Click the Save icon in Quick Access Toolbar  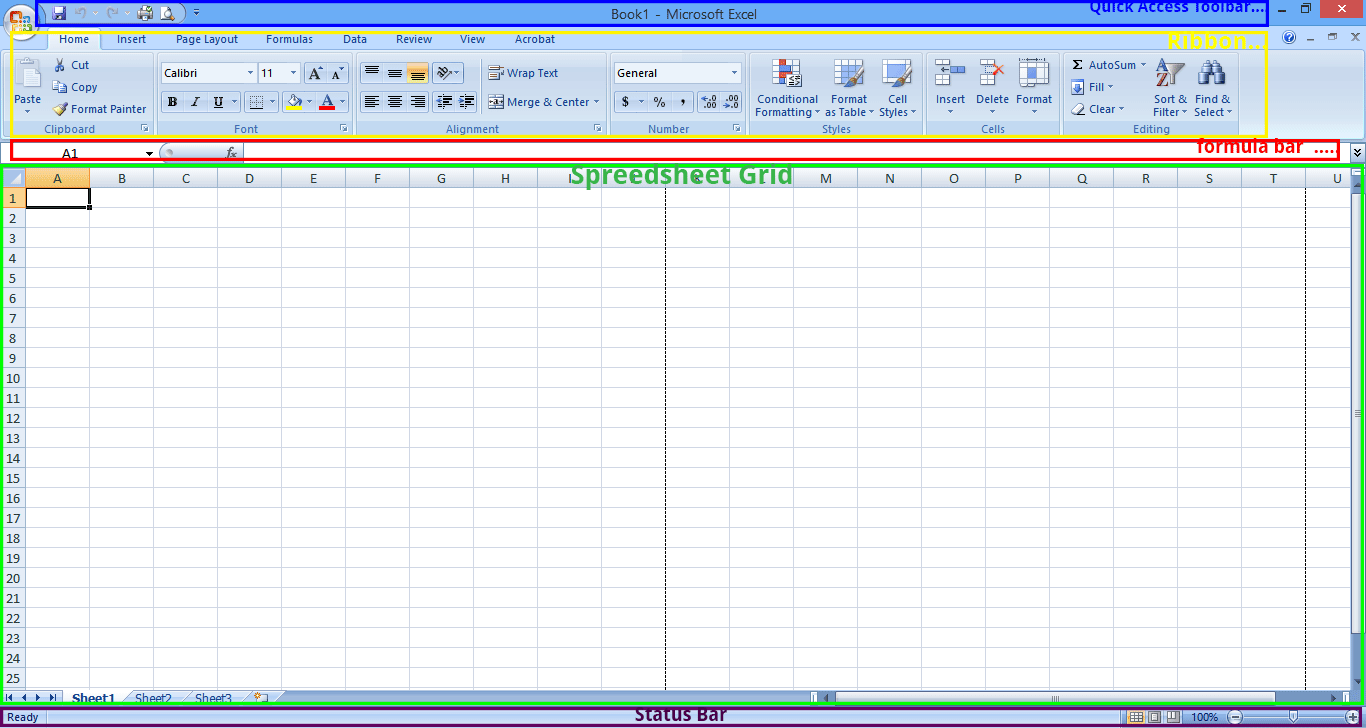pos(59,13)
